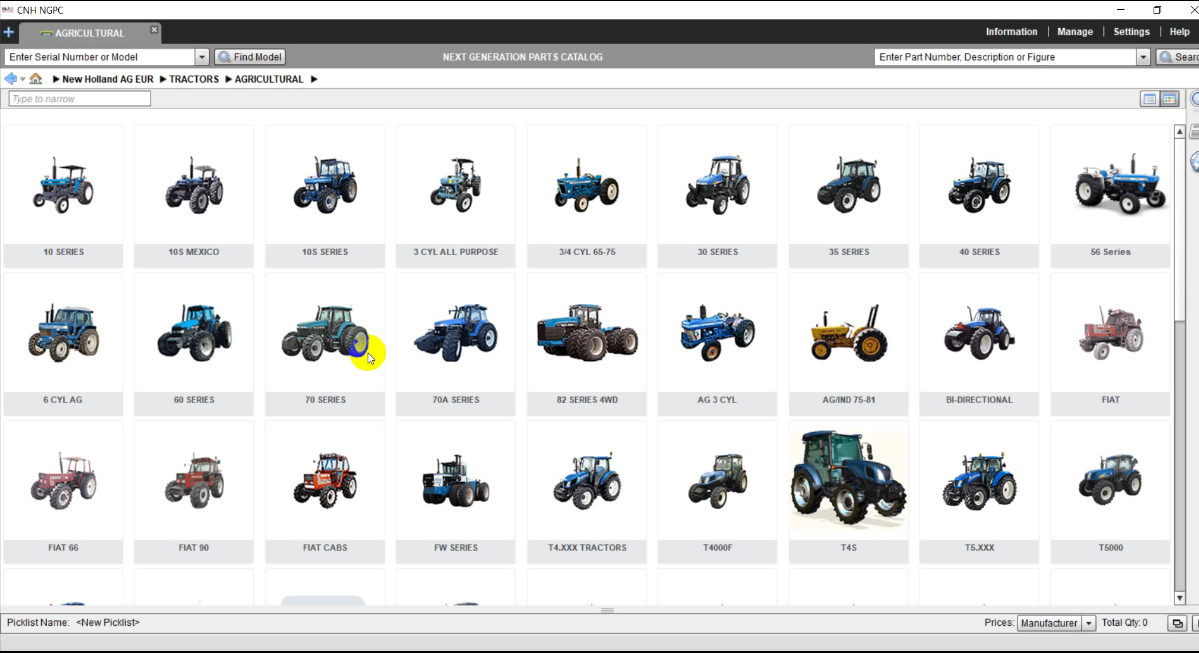
Task: Click the catalog scrollbar up arrow
Action: coord(1179,132)
